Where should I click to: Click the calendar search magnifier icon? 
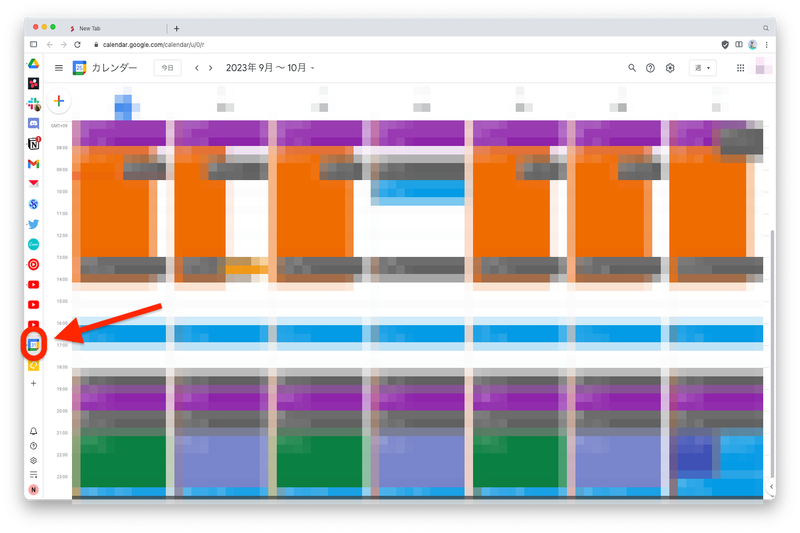632,68
